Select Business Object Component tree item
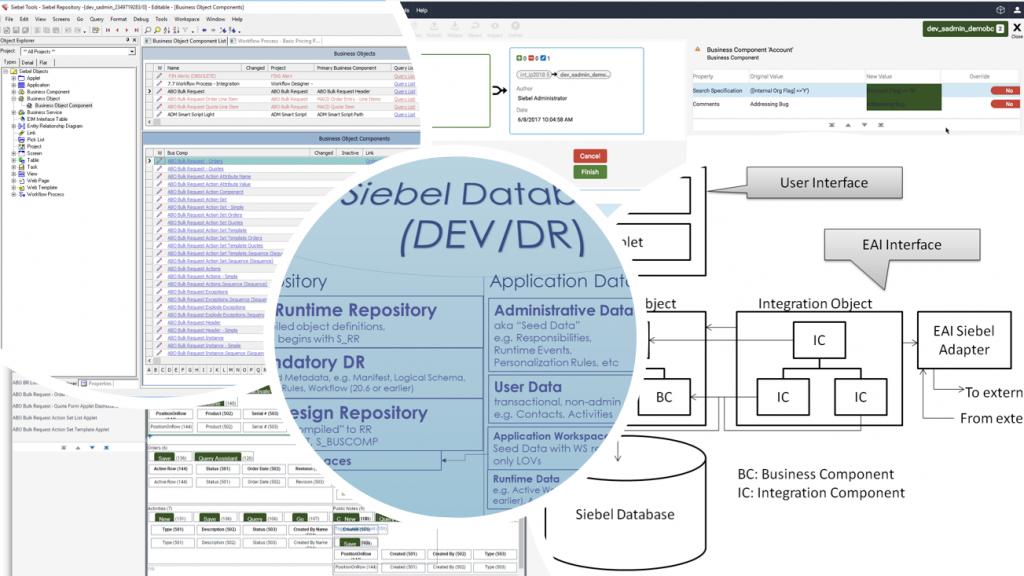Viewport: 1024px width, 576px height. click(63, 105)
